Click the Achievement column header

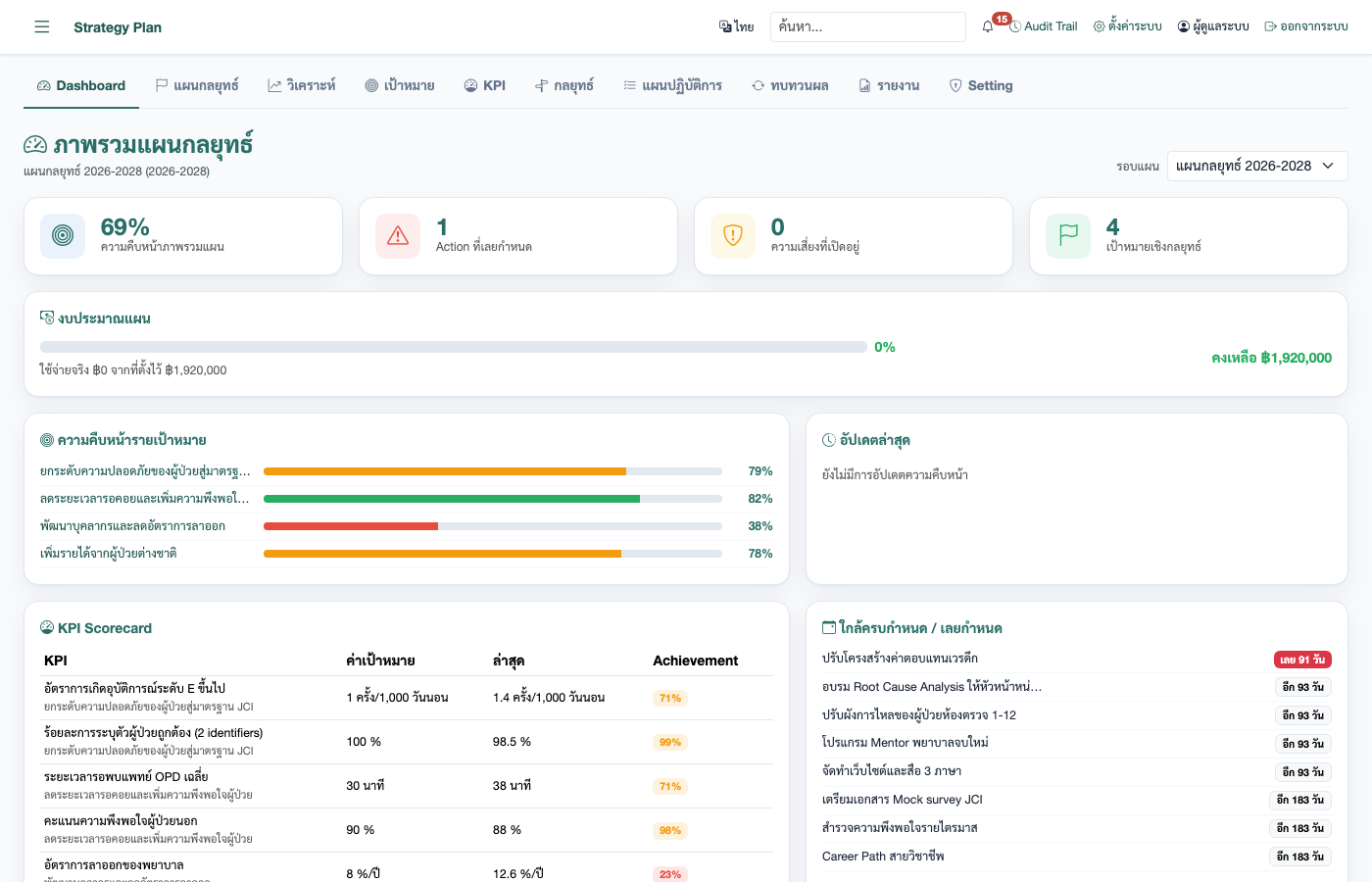[696, 661]
